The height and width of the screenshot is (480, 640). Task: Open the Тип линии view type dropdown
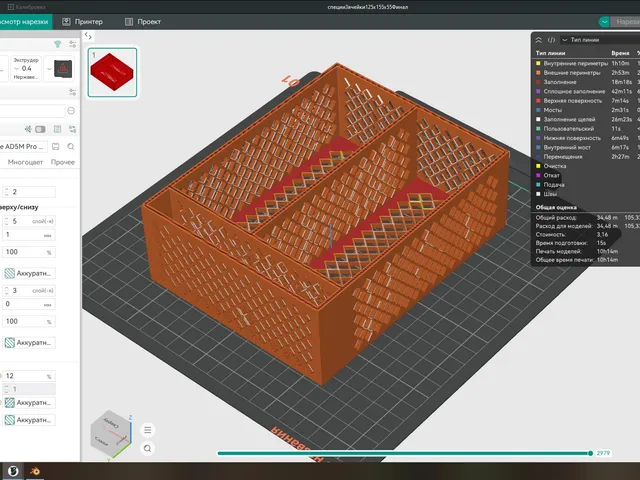point(600,40)
